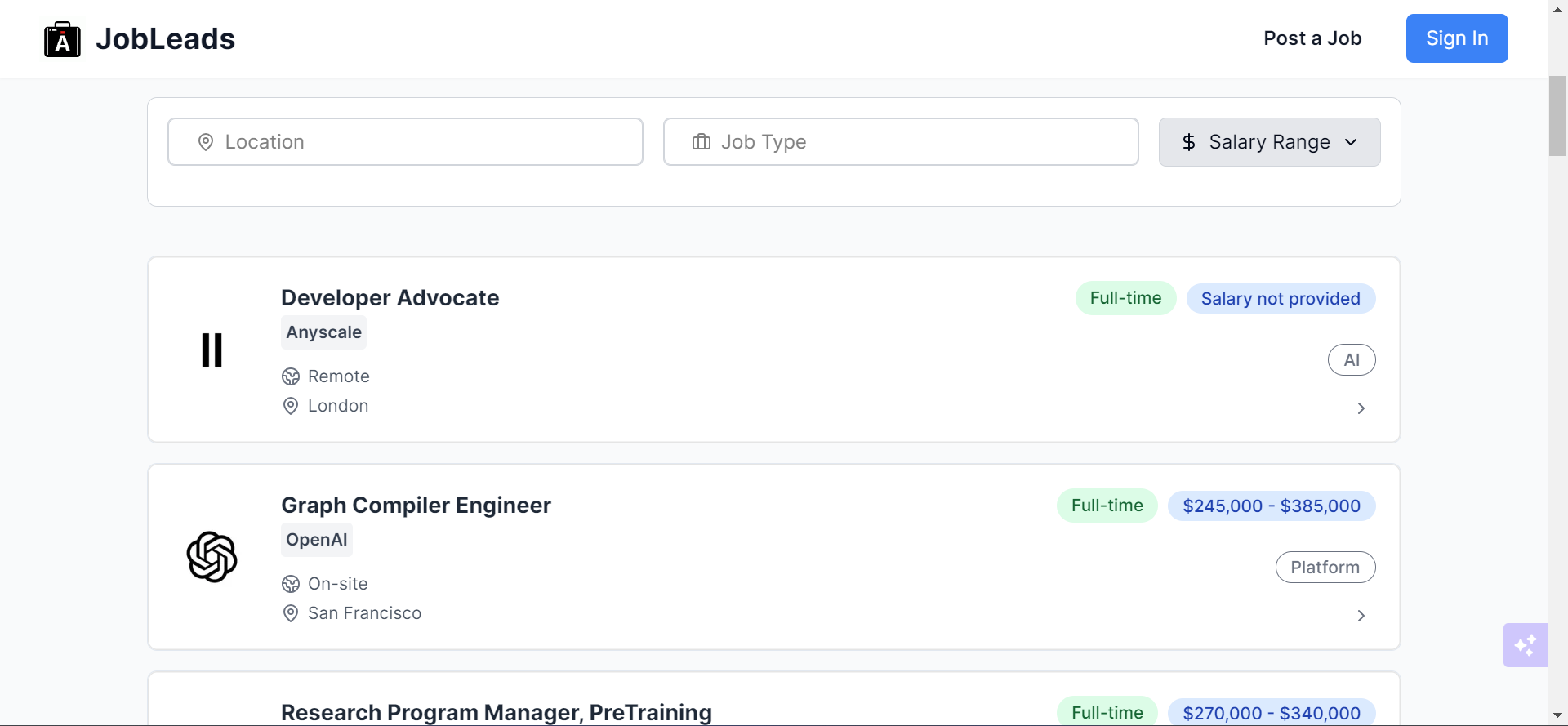Click the pin icon next to London
The image size is (1568, 726).
[291, 406]
